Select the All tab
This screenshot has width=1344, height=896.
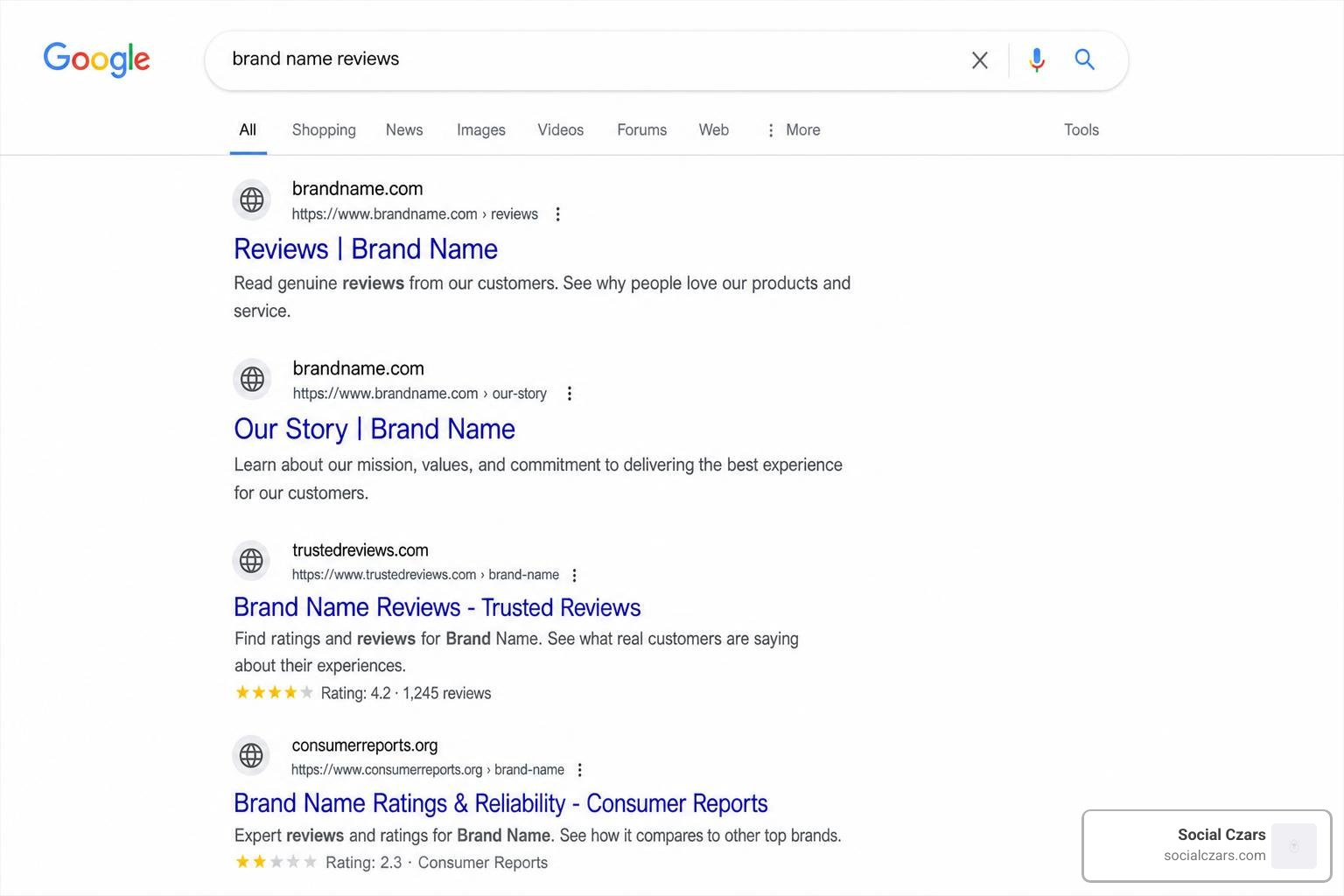(x=248, y=130)
